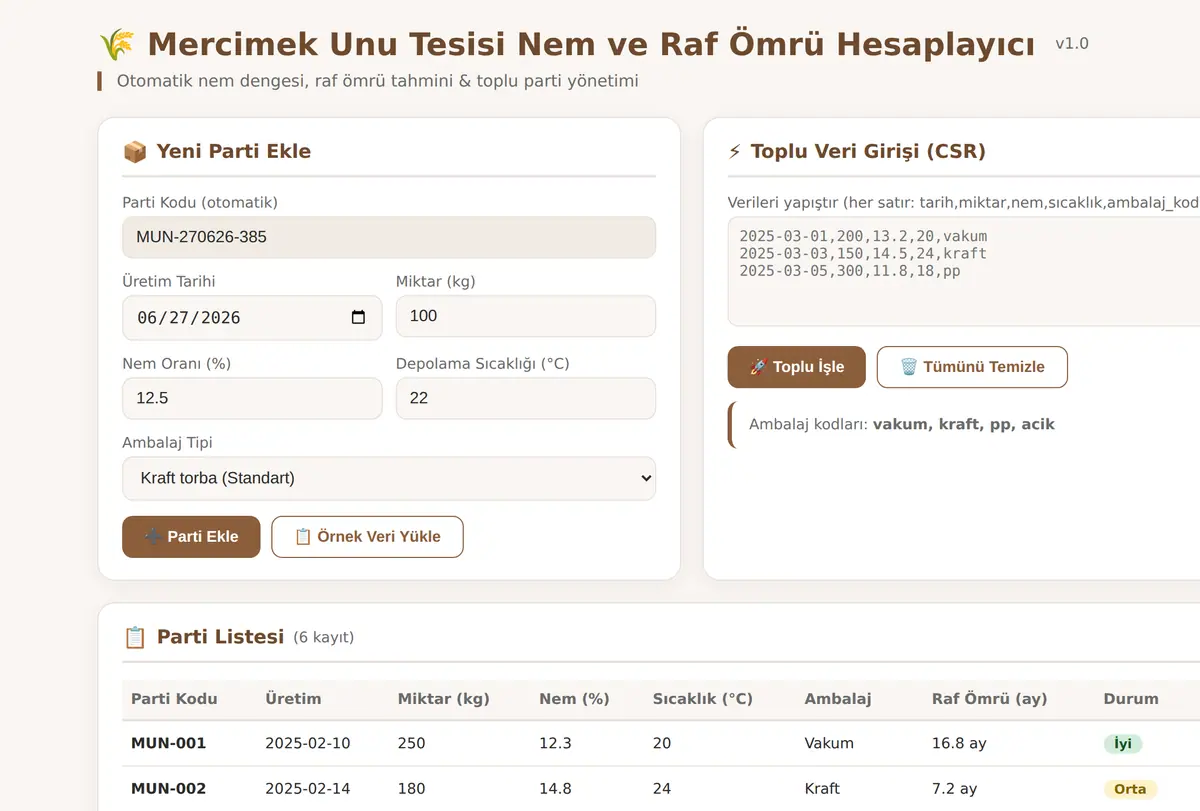
Task: Click the Vakum packaging cell for MUN-001
Action: click(x=829, y=743)
